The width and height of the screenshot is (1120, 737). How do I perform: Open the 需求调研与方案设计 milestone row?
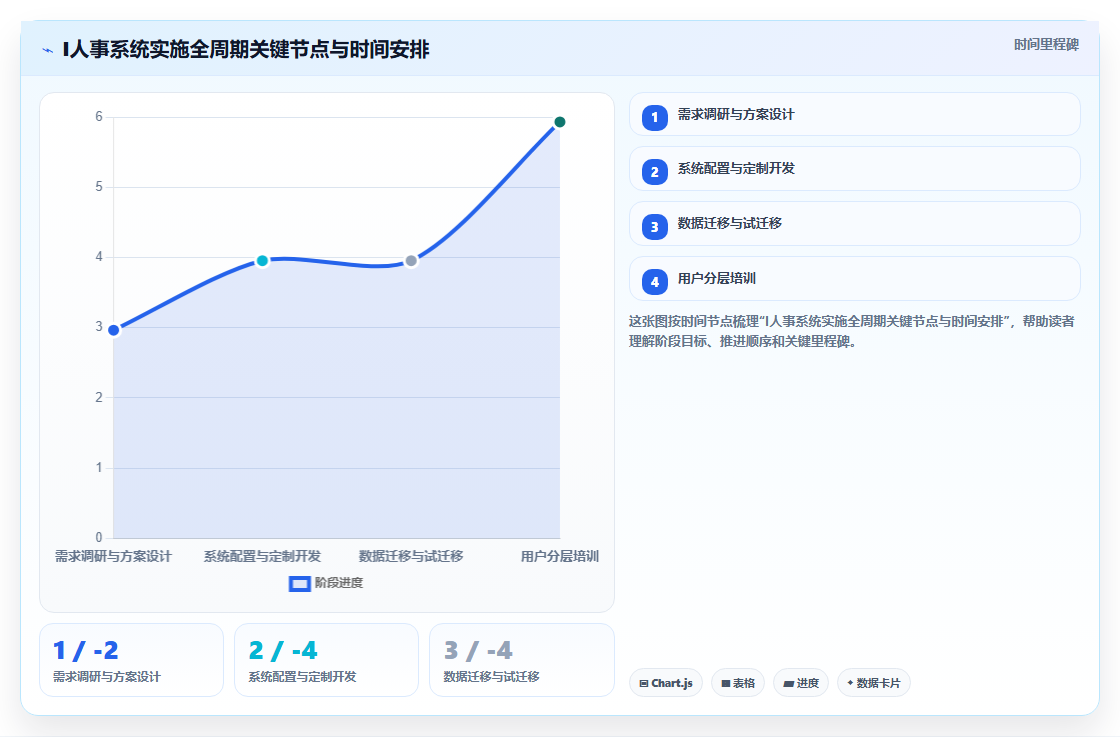[854, 114]
